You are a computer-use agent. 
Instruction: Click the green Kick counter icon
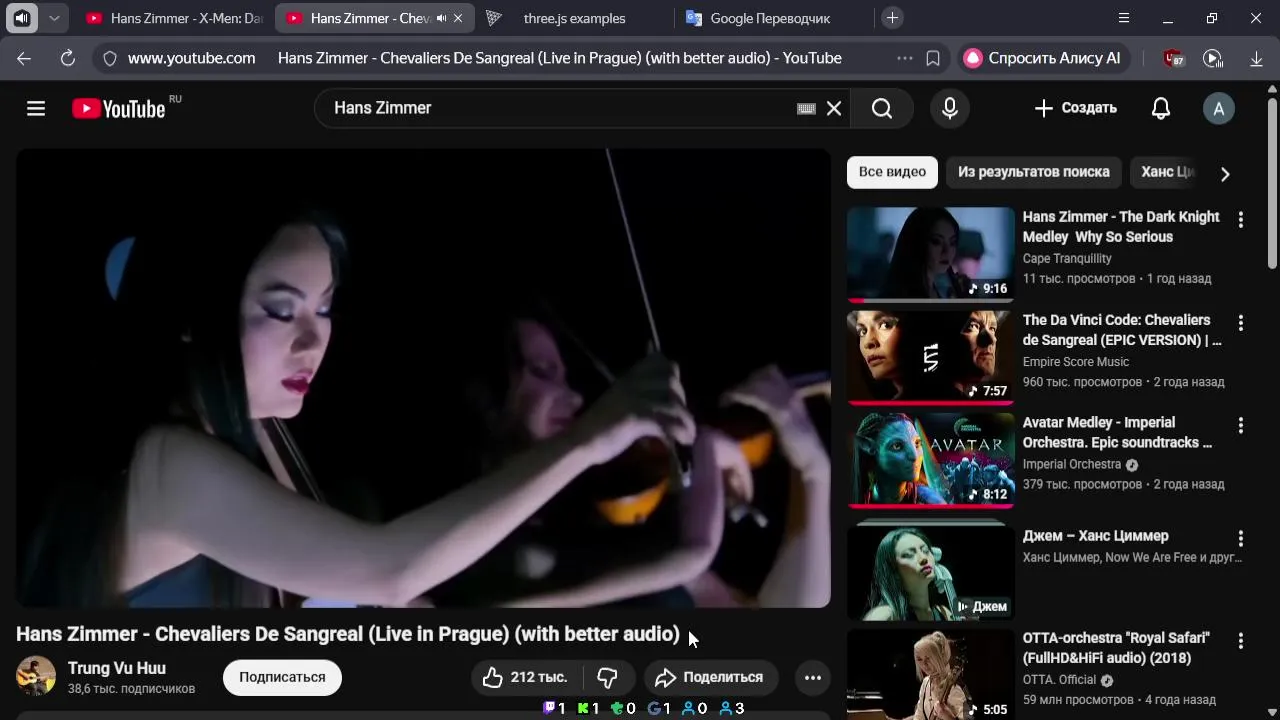click(583, 708)
